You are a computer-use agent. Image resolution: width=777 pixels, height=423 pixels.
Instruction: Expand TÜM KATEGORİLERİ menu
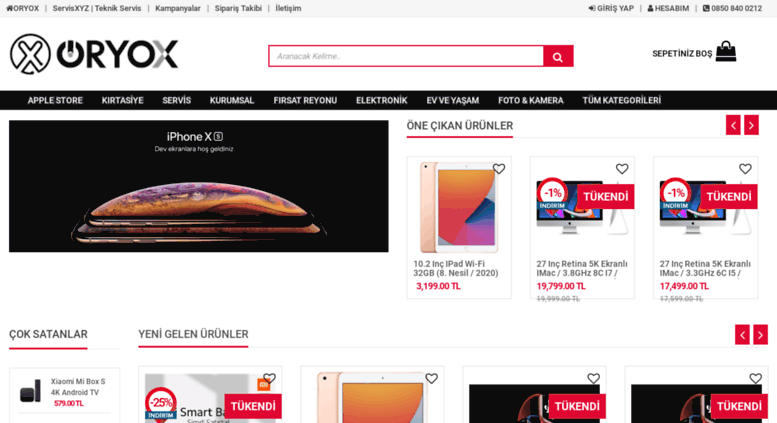[622, 101]
